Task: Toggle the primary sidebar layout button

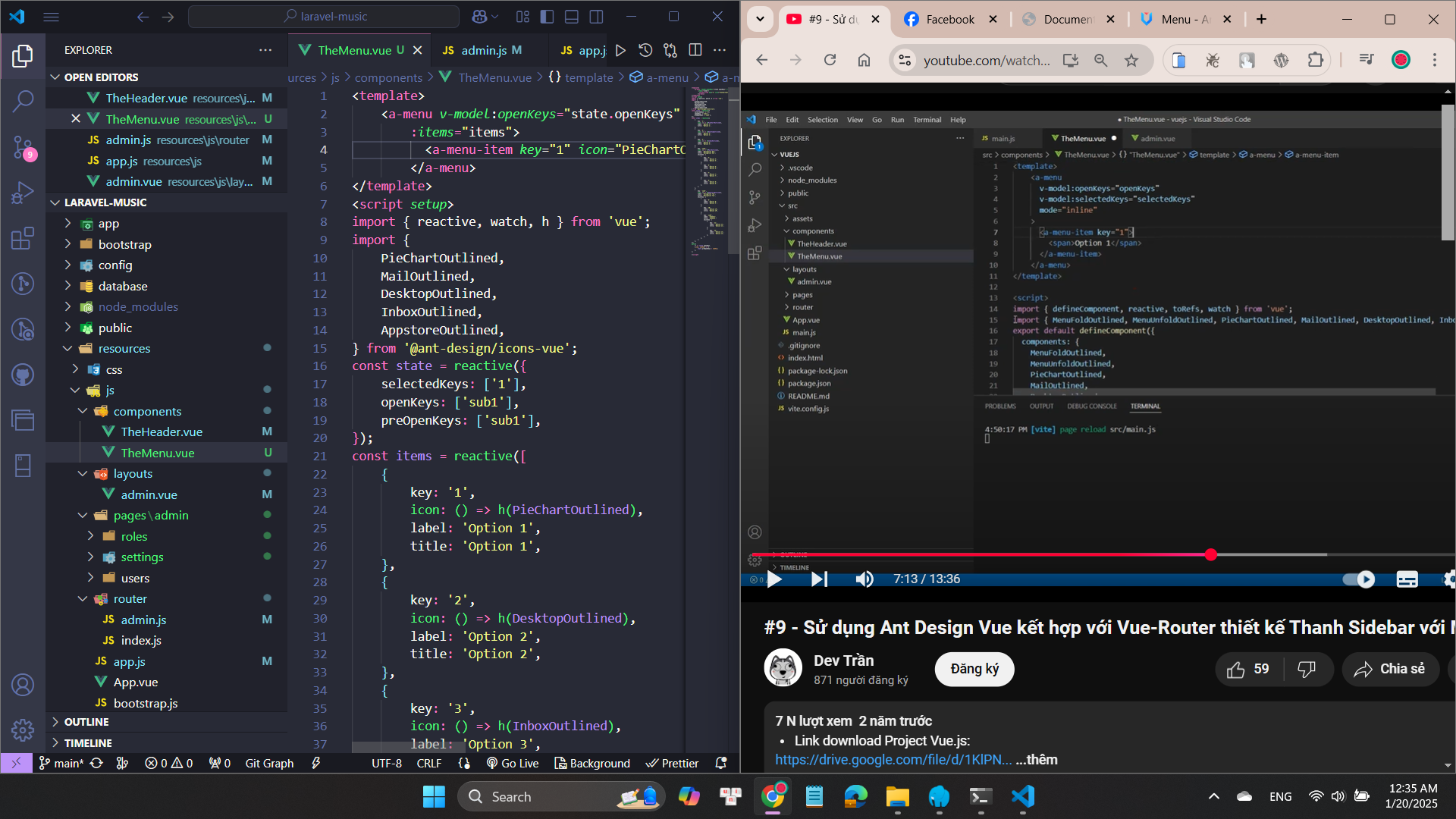Action: (x=547, y=17)
